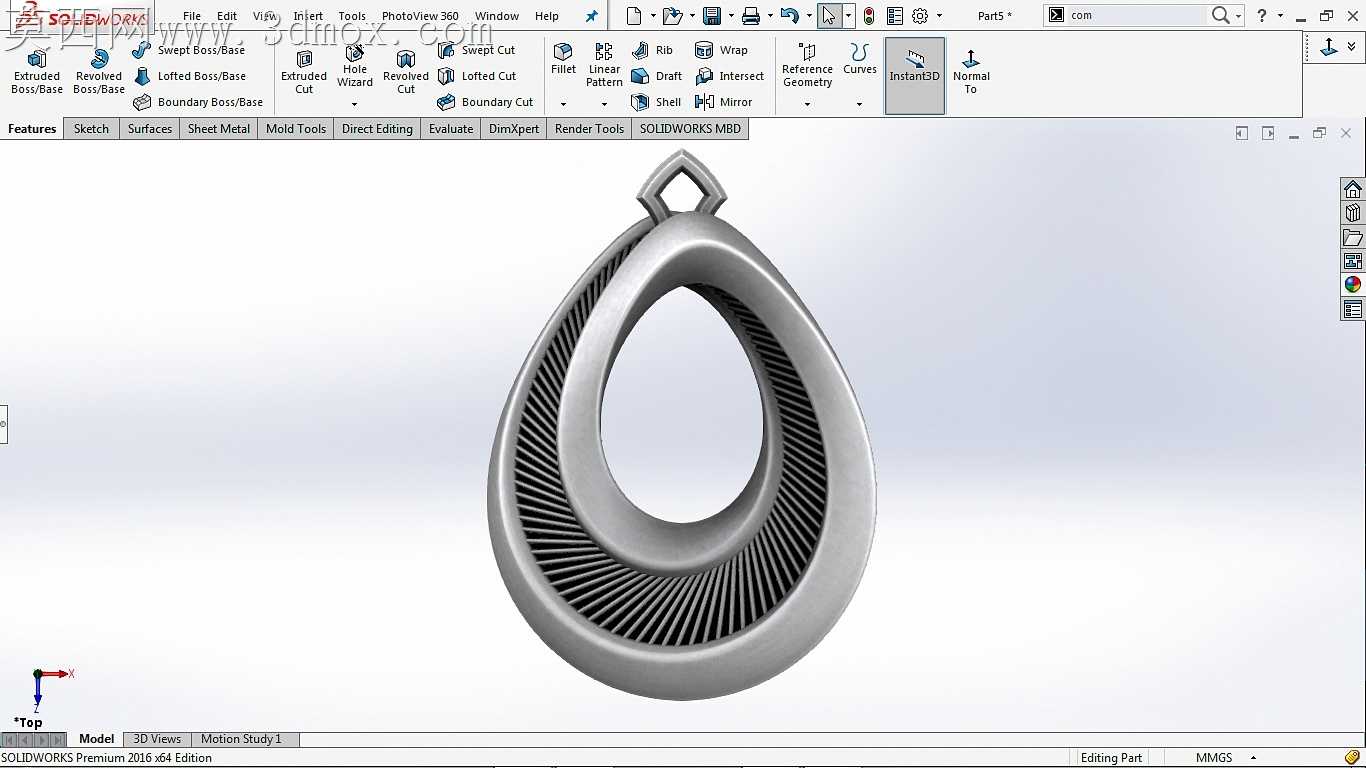Save the part with Save icon
The image size is (1366, 768).
712,16
